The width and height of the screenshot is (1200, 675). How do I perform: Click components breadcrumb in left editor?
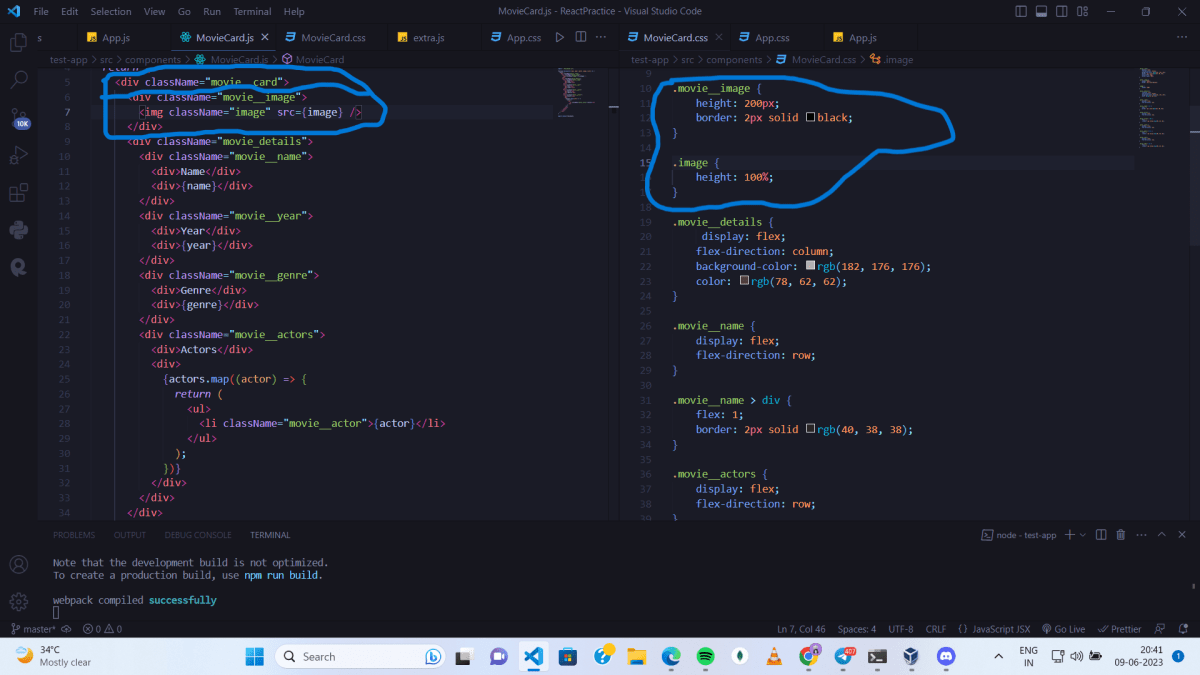pos(153,60)
